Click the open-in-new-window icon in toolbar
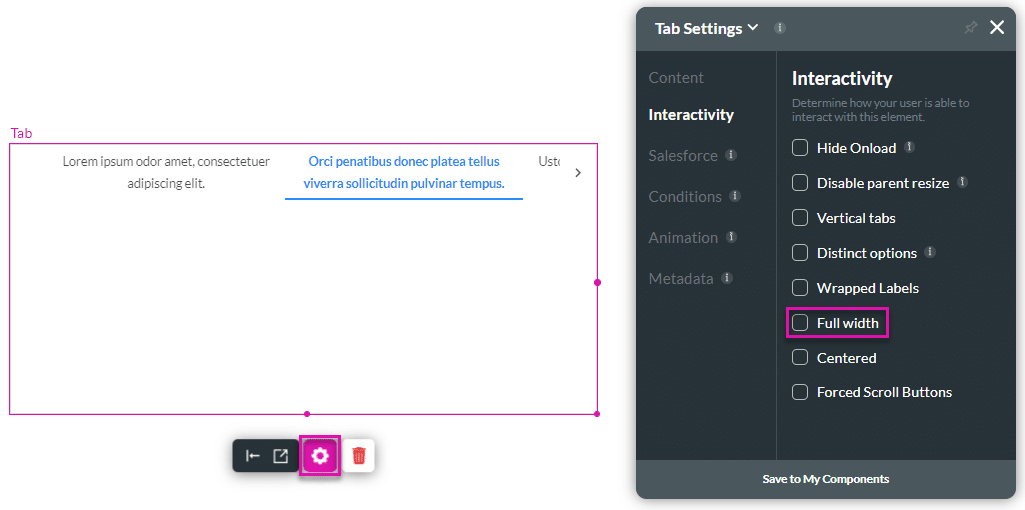 tap(281, 456)
